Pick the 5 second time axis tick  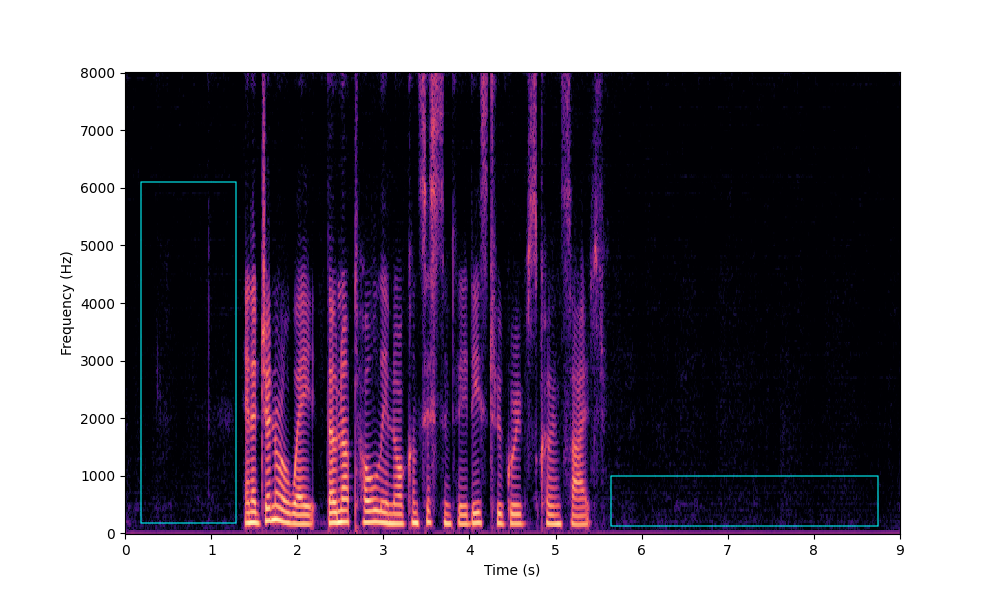point(555,549)
